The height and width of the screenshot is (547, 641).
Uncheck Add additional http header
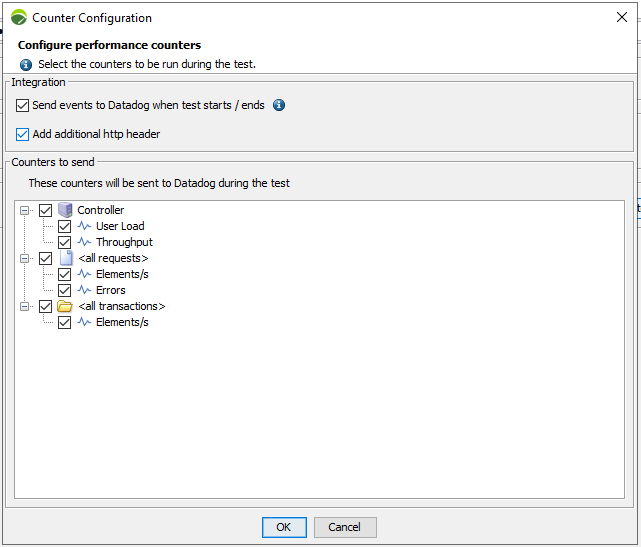[23, 134]
